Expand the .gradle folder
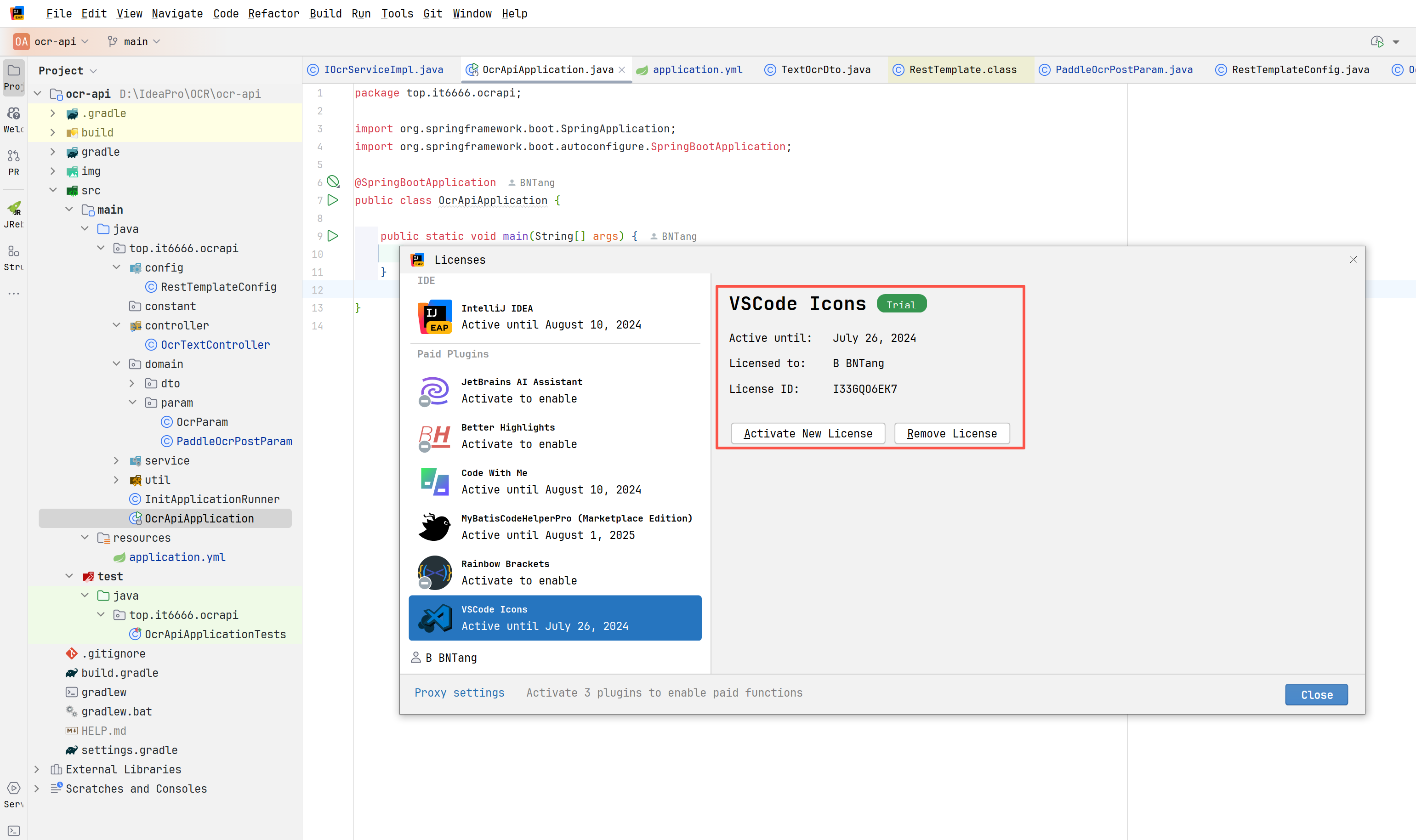This screenshot has width=1416, height=840. (x=53, y=113)
